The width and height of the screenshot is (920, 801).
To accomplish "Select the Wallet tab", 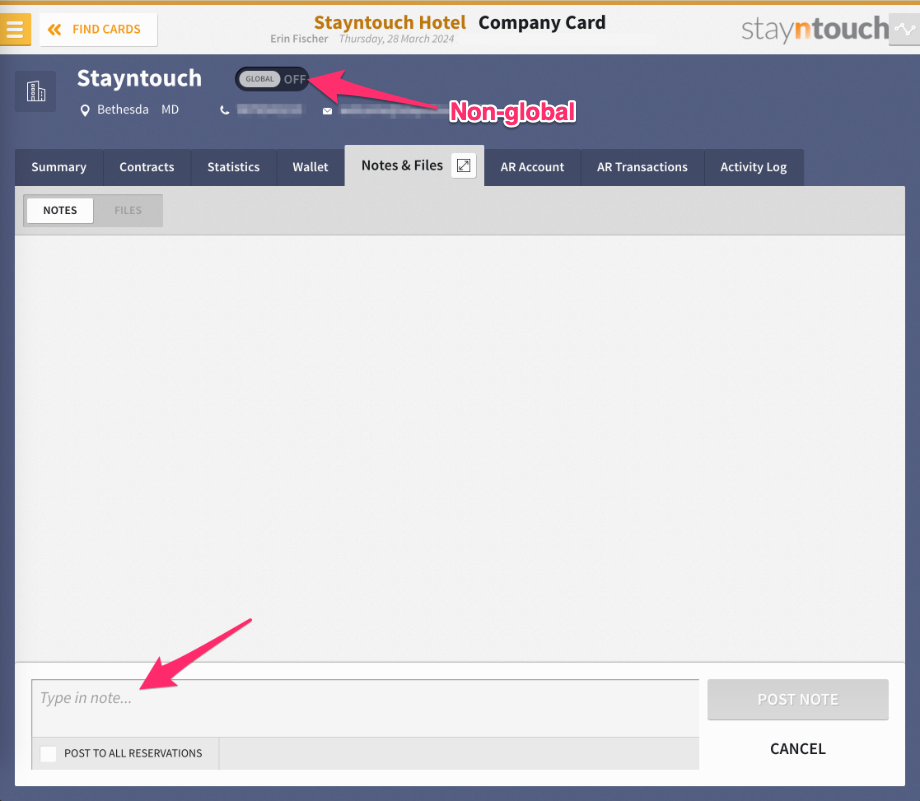I will coord(310,167).
